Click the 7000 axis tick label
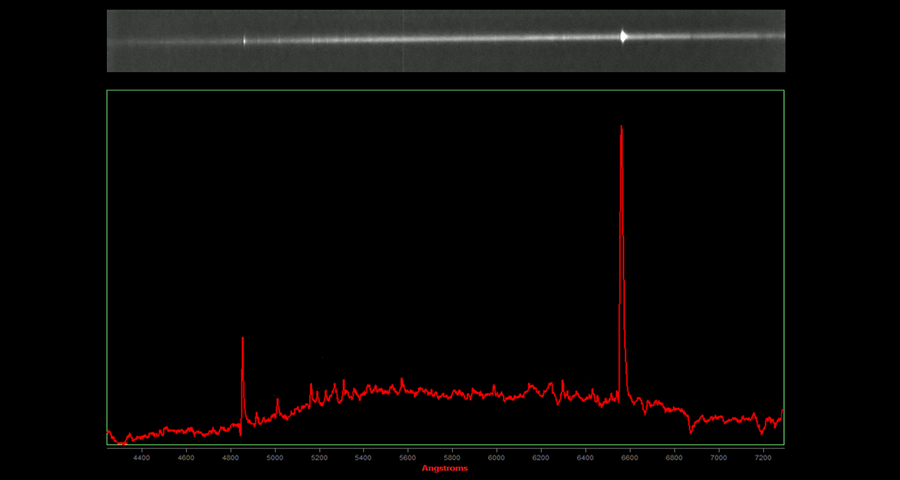 [x=718, y=458]
